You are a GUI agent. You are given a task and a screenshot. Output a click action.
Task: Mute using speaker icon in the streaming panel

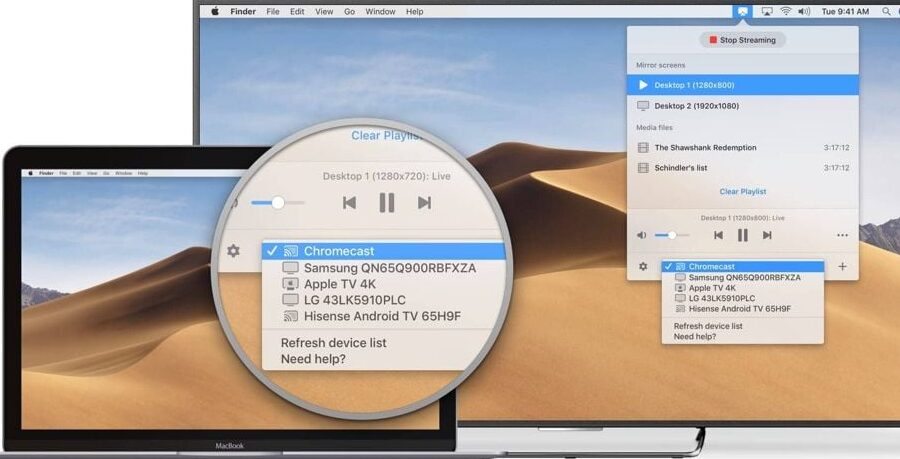point(642,235)
